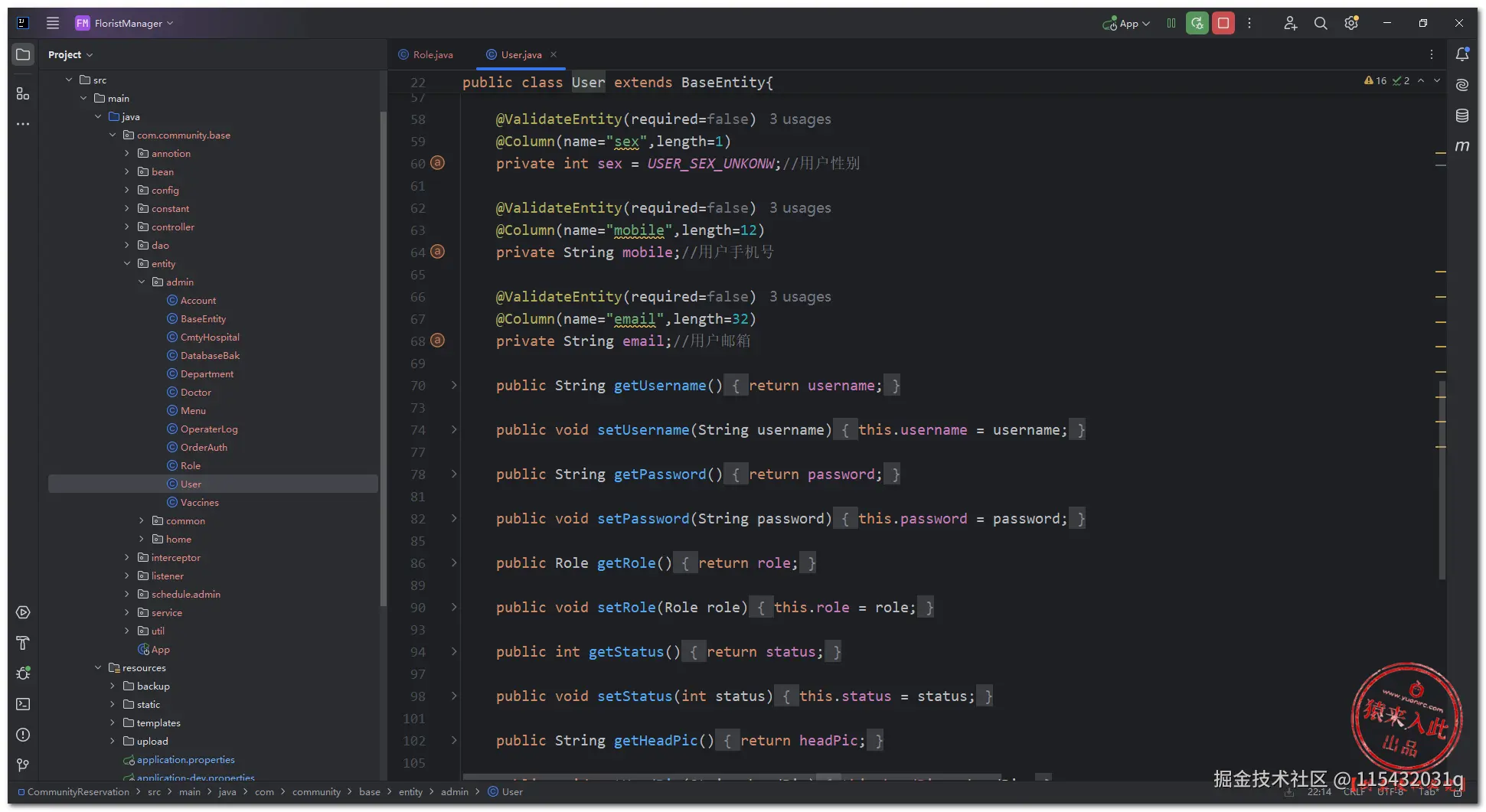The height and width of the screenshot is (812, 1486).
Task: Switch to the Role.java tab
Action: 426,54
